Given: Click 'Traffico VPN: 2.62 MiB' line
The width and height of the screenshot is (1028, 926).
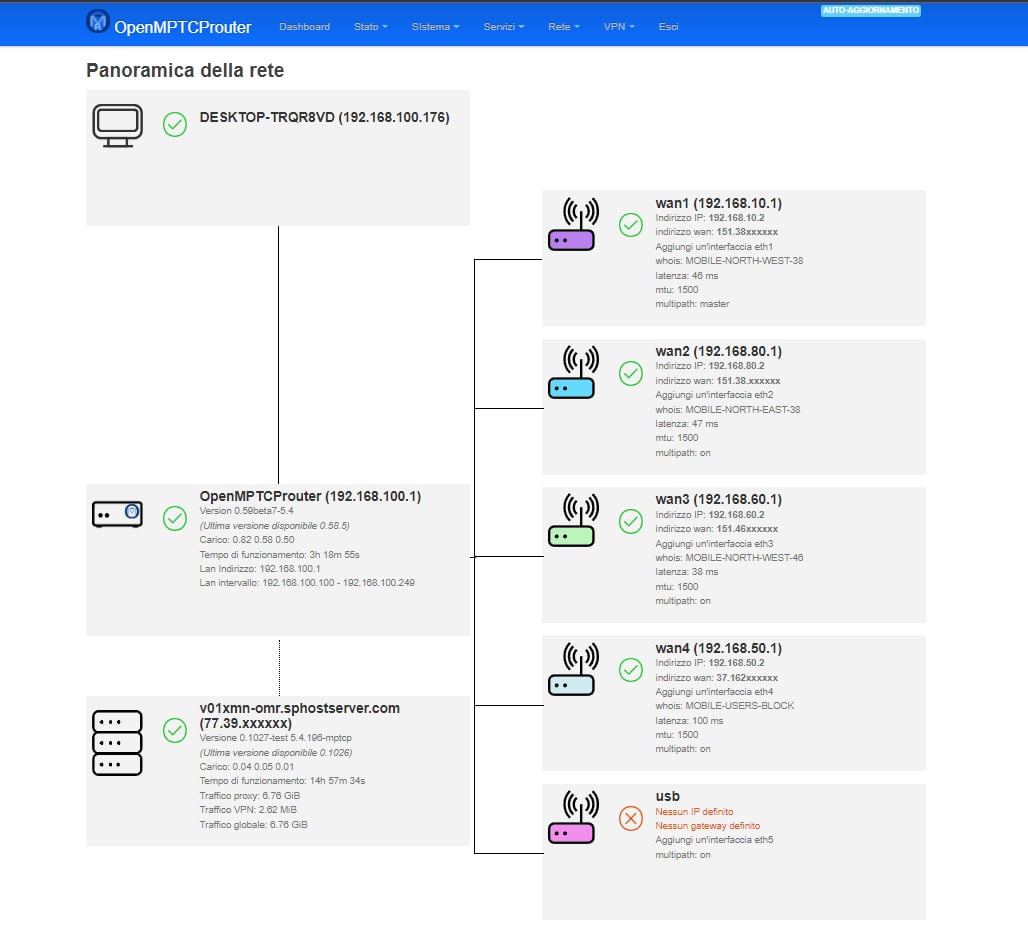Looking at the screenshot, I should point(248,810).
